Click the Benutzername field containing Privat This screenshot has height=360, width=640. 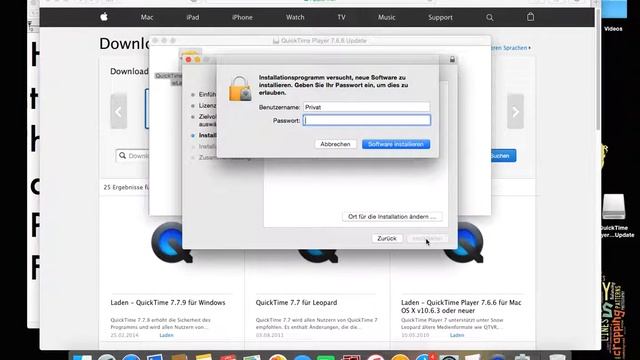pyautogui.click(x=367, y=107)
